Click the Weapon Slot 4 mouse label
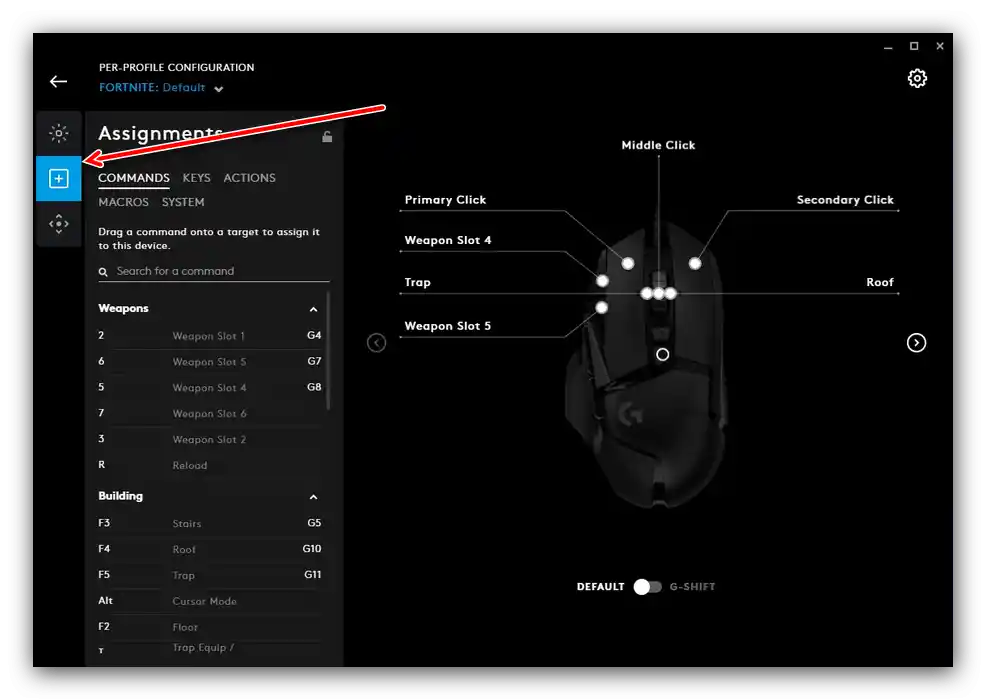The width and height of the screenshot is (986, 700). (x=448, y=240)
